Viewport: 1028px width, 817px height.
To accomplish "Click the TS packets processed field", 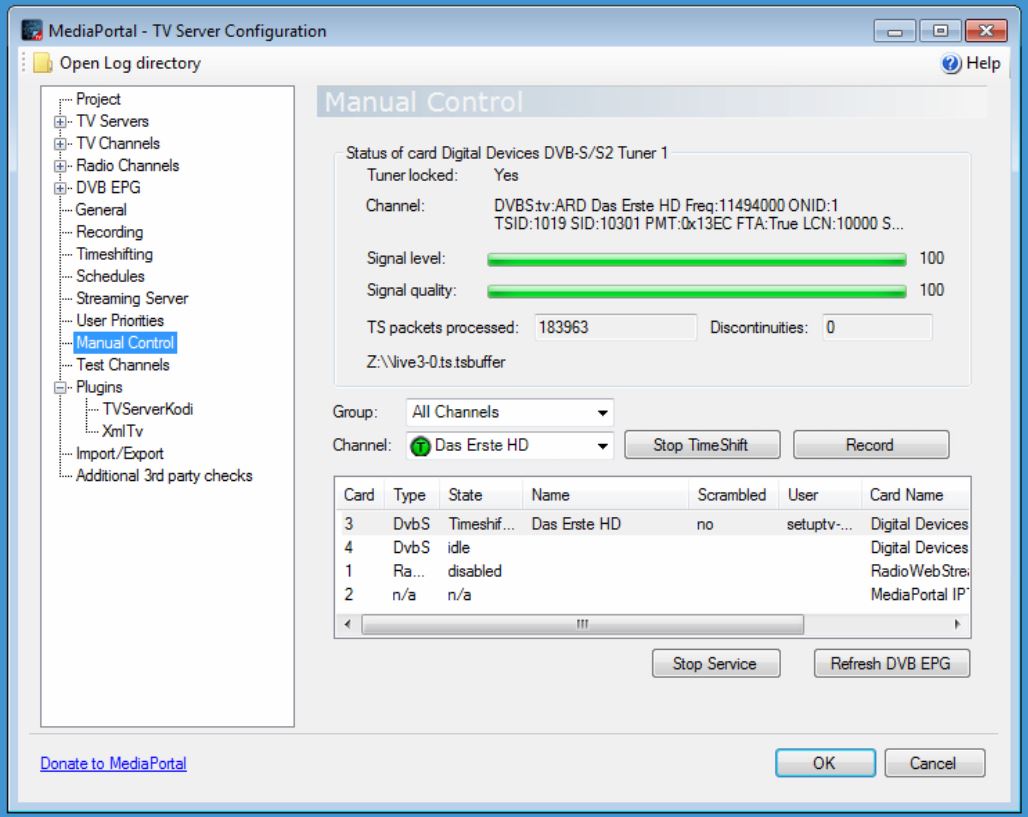I will coord(615,327).
